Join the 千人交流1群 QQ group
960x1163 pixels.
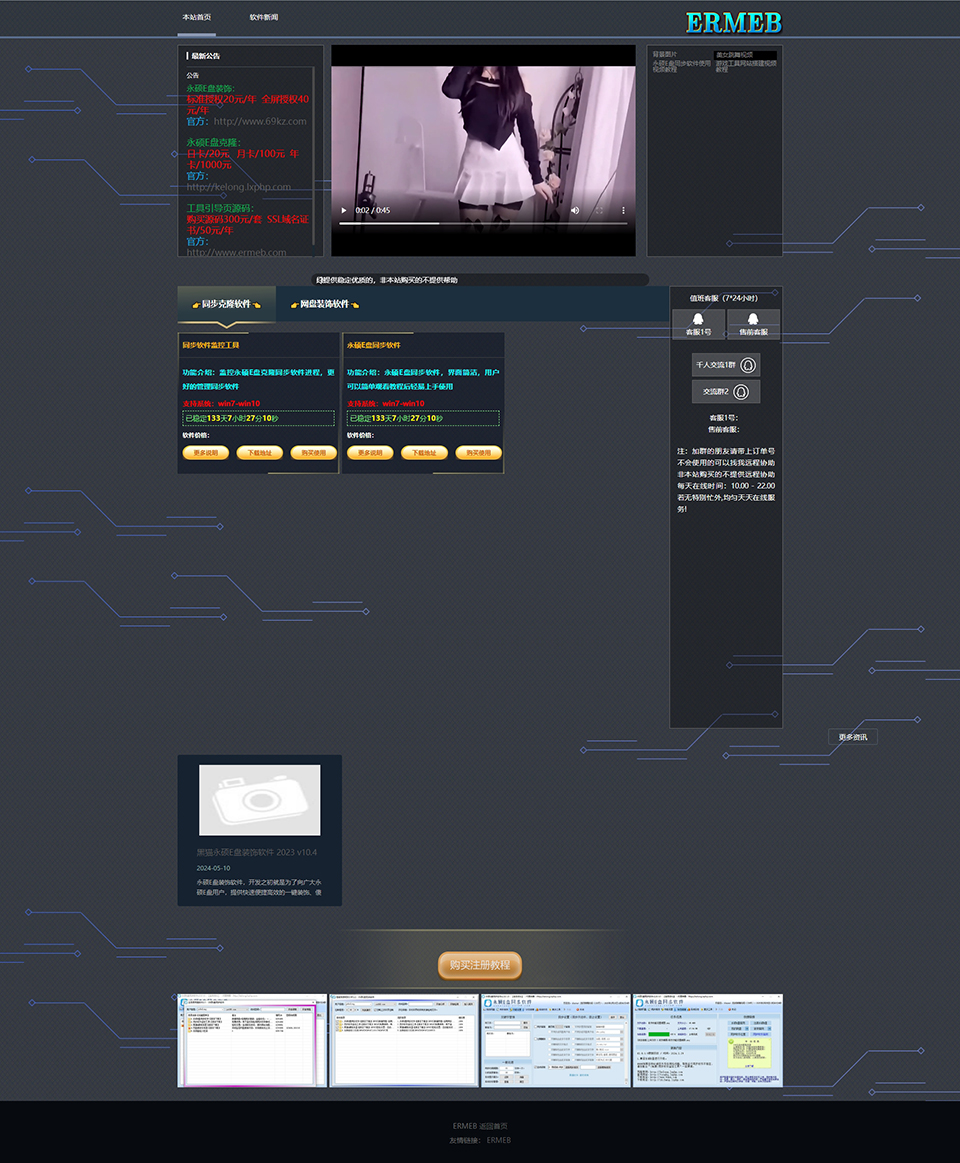pyautogui.click(x=726, y=365)
